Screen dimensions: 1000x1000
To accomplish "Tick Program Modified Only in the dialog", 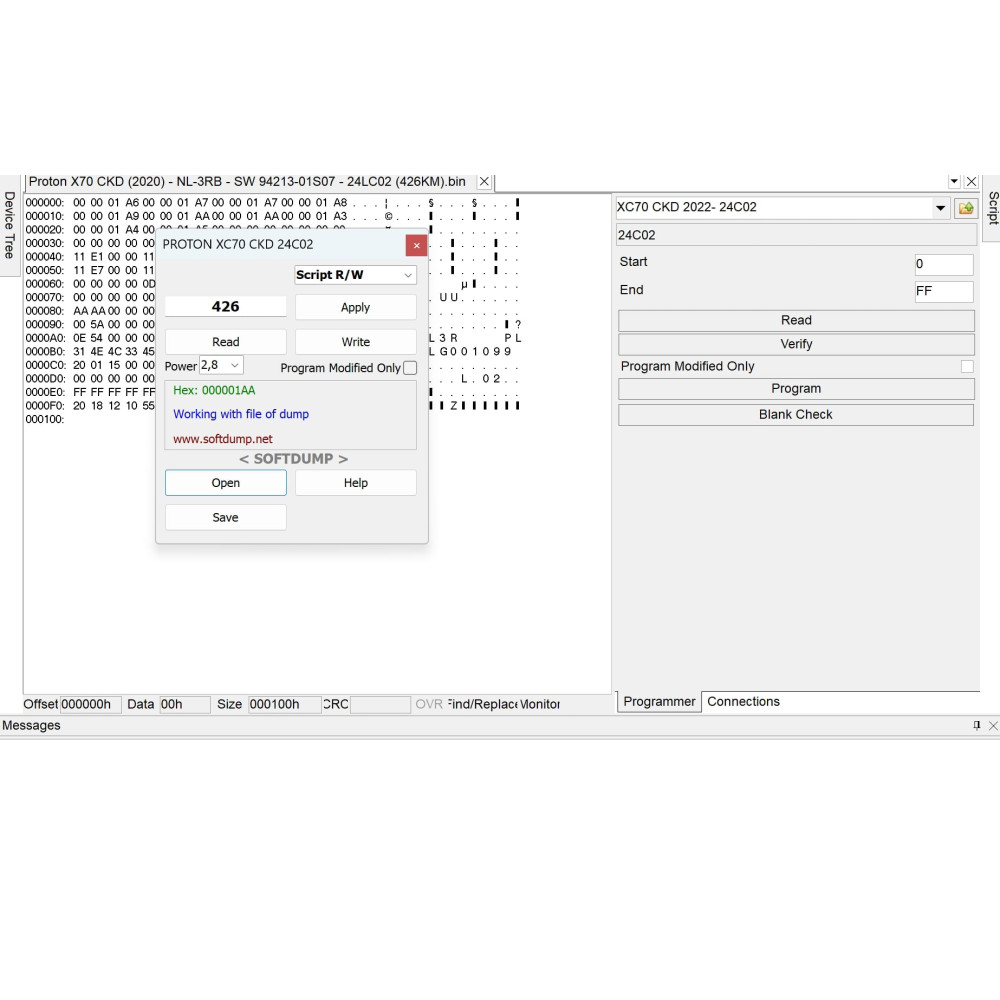I will click(x=410, y=368).
